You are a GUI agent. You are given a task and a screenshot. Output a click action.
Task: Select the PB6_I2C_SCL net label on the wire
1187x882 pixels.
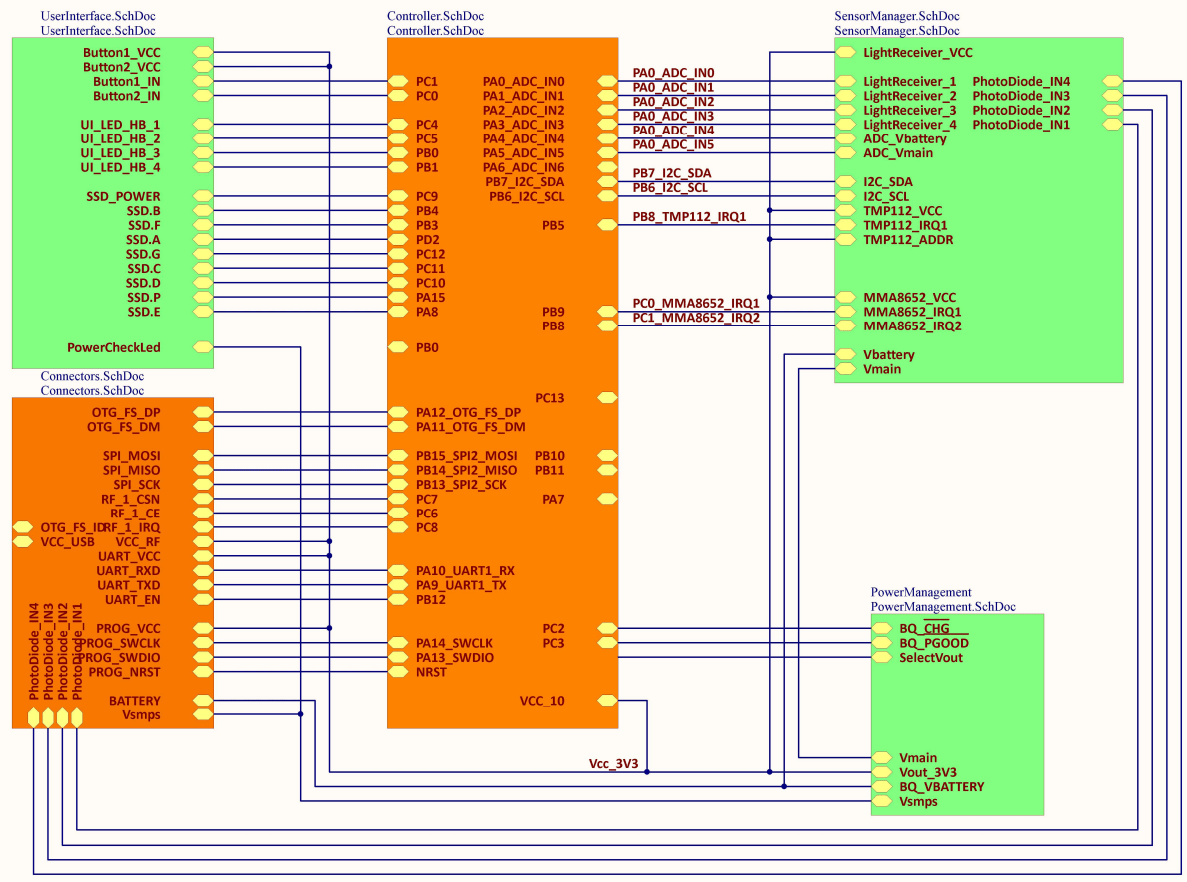click(x=670, y=188)
